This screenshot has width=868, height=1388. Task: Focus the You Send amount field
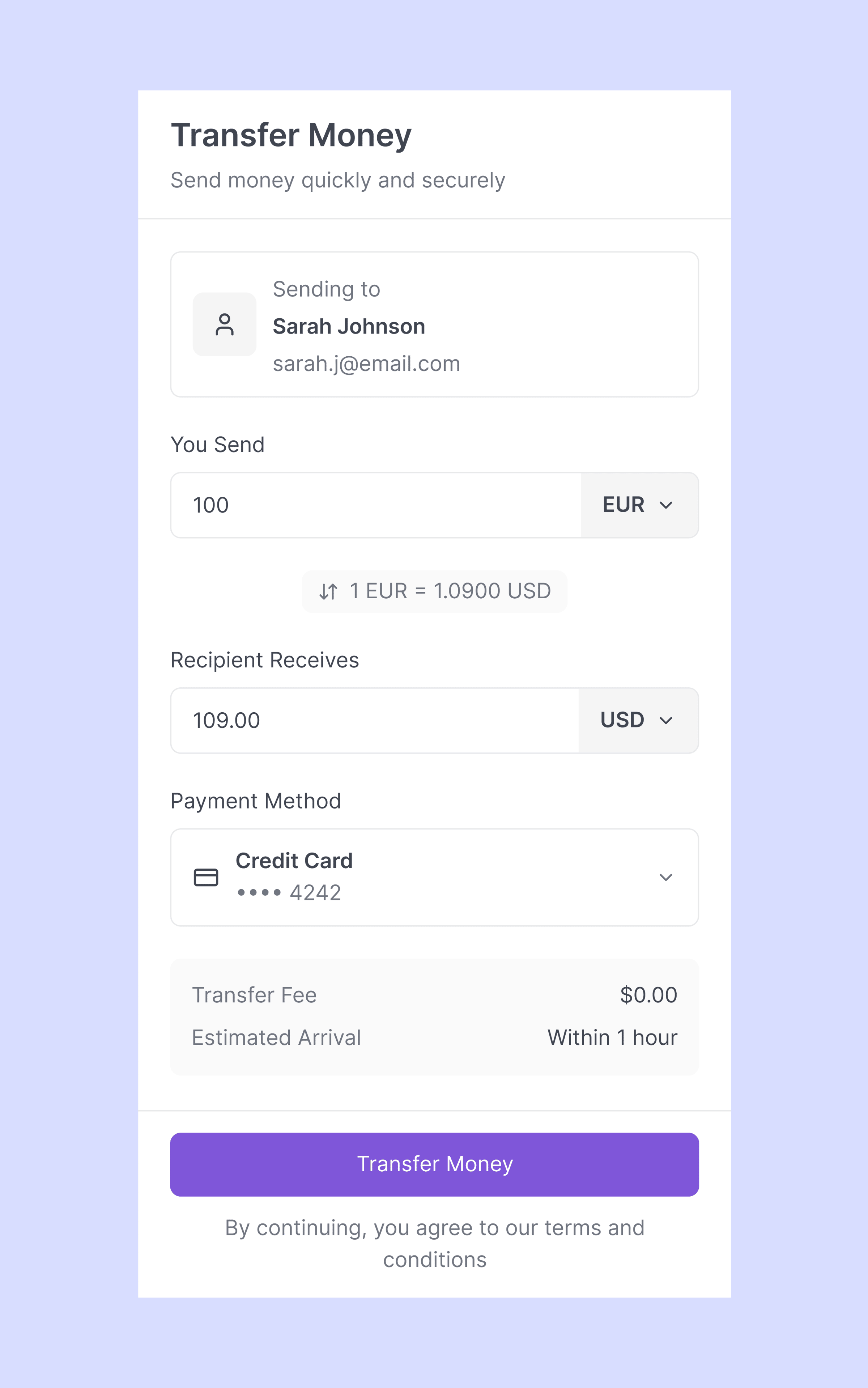(376, 505)
